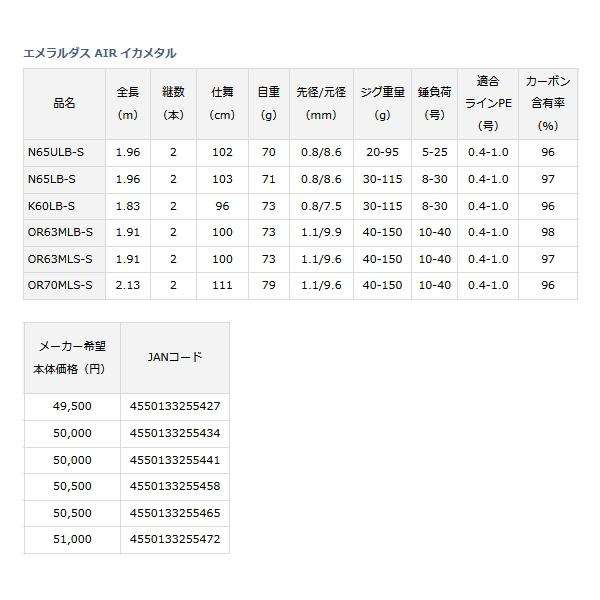
Task: Select JAN code 4550133255458
Action: click(175, 486)
